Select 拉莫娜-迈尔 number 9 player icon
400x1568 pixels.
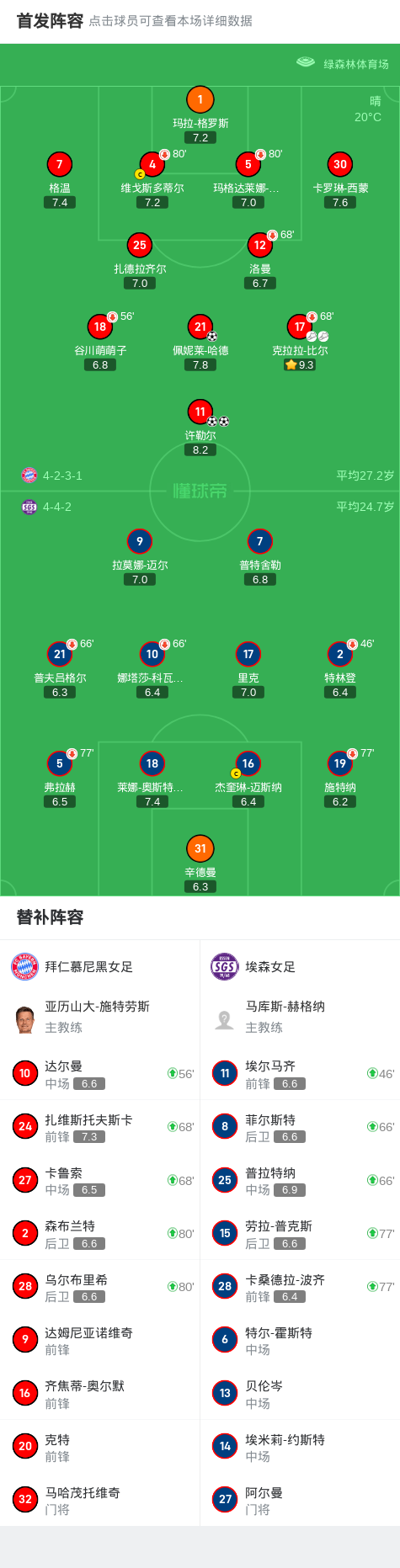[x=140, y=541]
